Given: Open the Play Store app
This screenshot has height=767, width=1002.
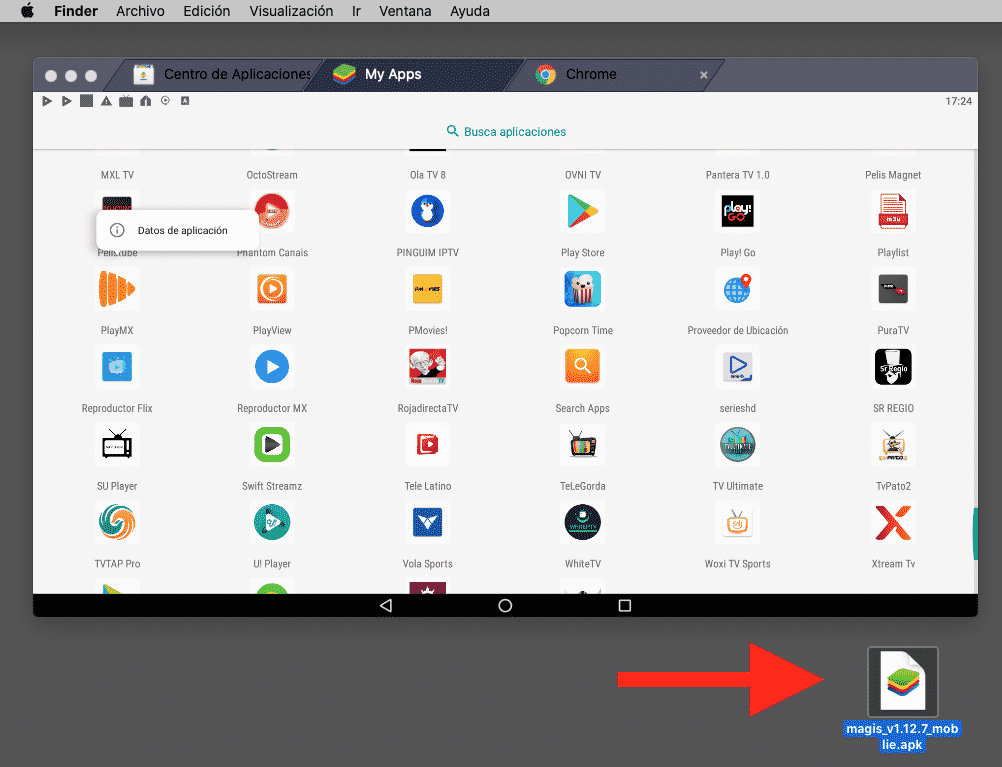Looking at the screenshot, I should pyautogui.click(x=582, y=211).
